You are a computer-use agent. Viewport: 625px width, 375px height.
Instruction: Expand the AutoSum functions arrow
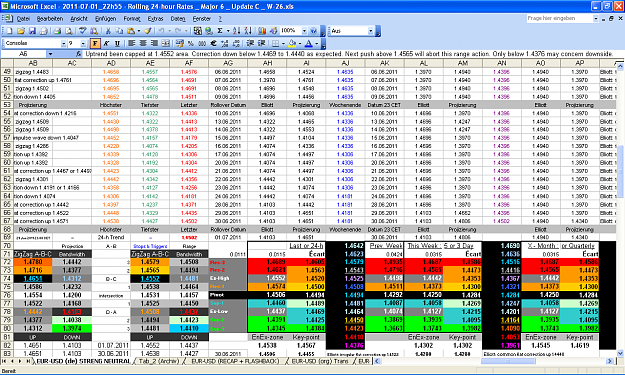[x=228, y=31]
